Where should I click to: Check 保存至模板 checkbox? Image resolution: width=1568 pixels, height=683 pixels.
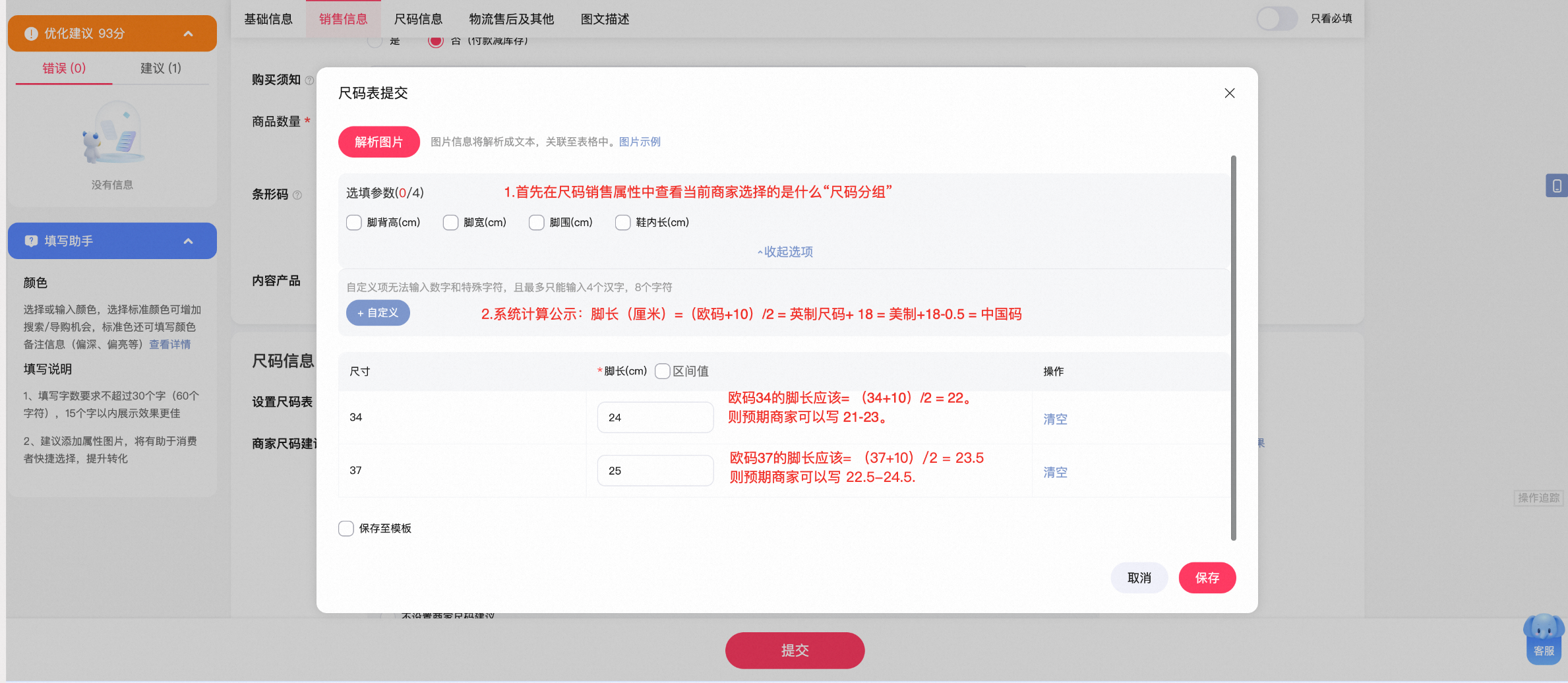(346, 528)
